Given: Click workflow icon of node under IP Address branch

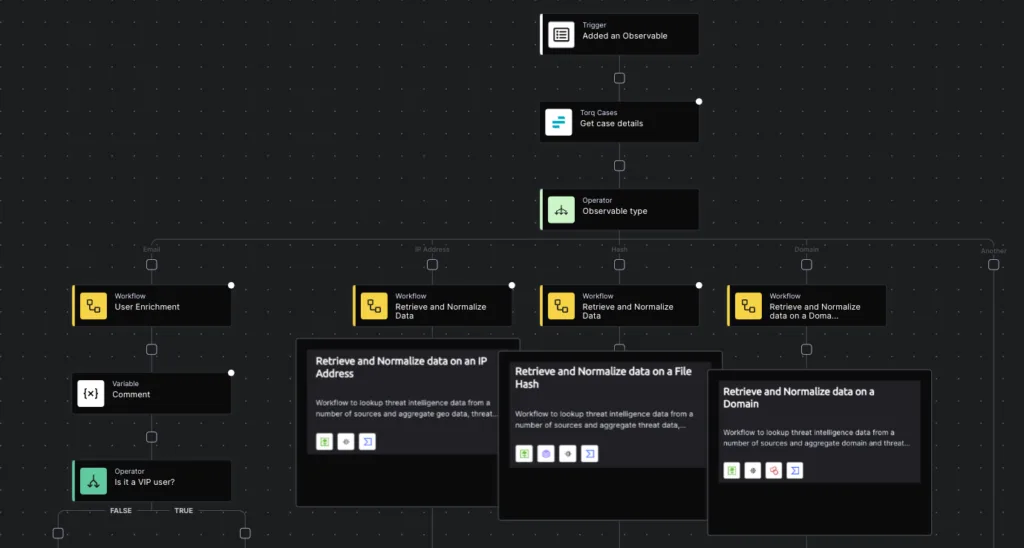Looking at the screenshot, I should [374, 306].
